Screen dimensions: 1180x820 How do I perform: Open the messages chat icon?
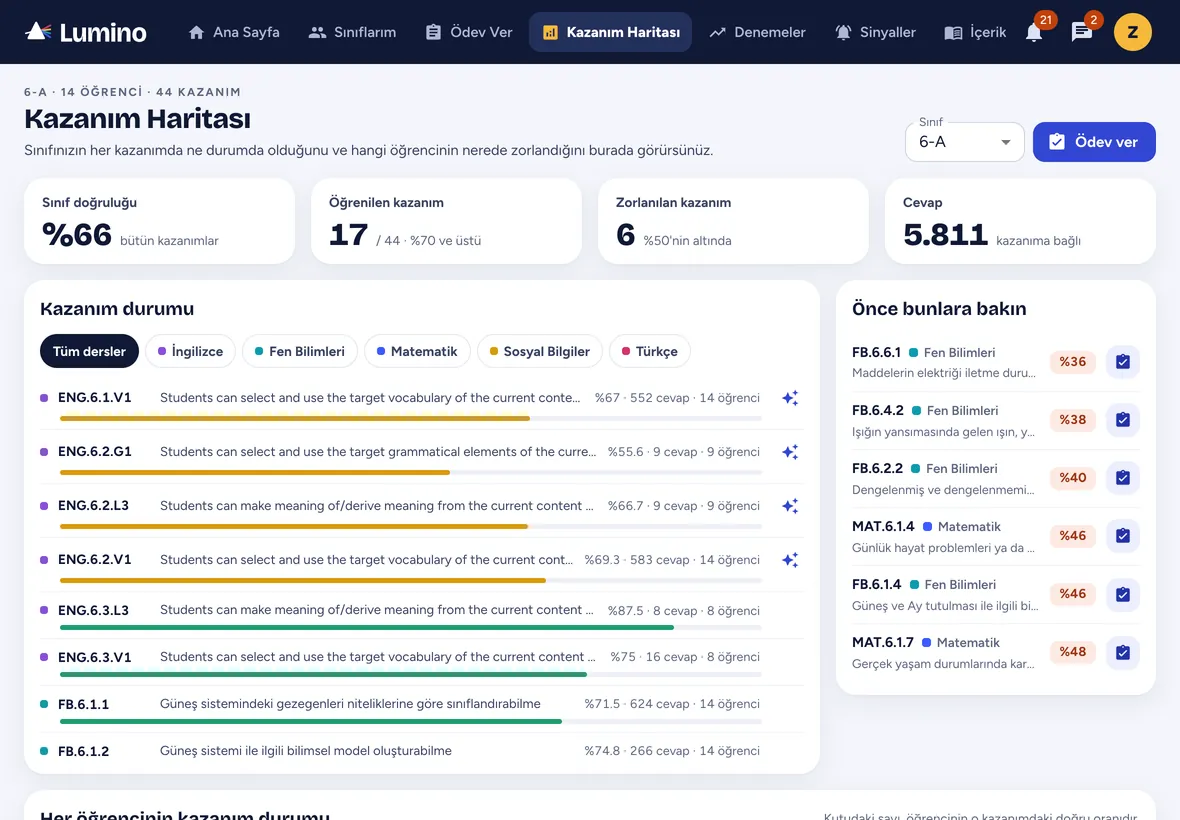tap(1081, 32)
